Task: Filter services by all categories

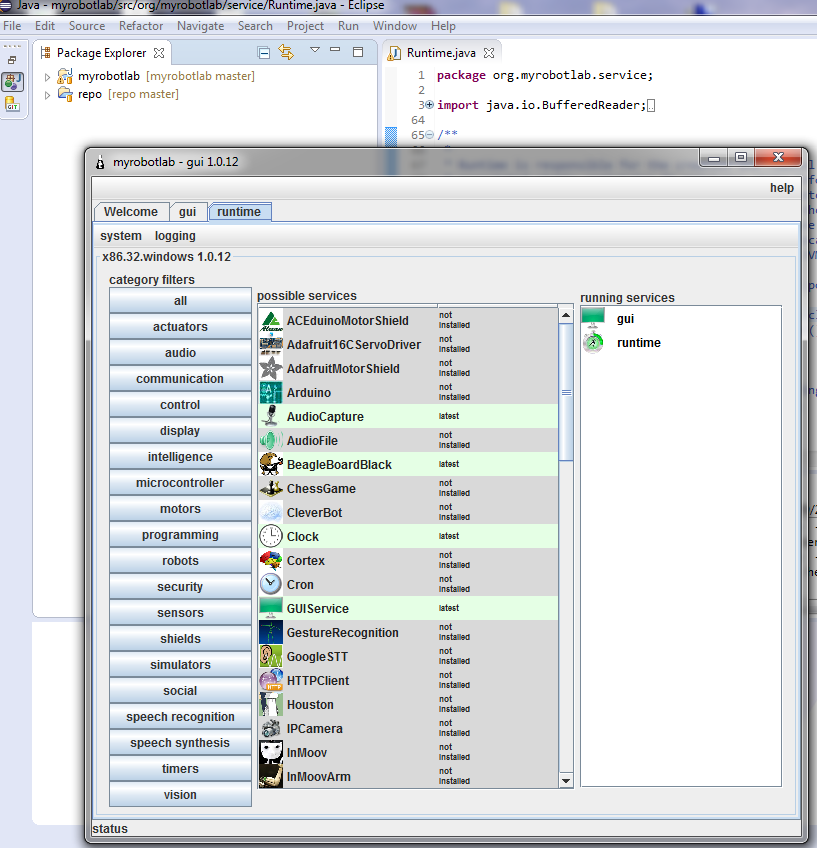Action: click(x=180, y=301)
